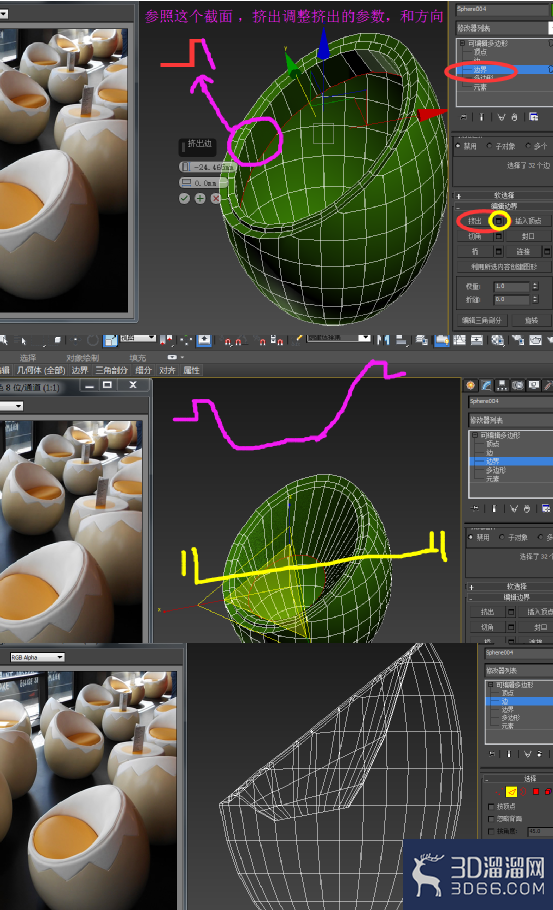Click 封口 button in top panel

click(528, 236)
